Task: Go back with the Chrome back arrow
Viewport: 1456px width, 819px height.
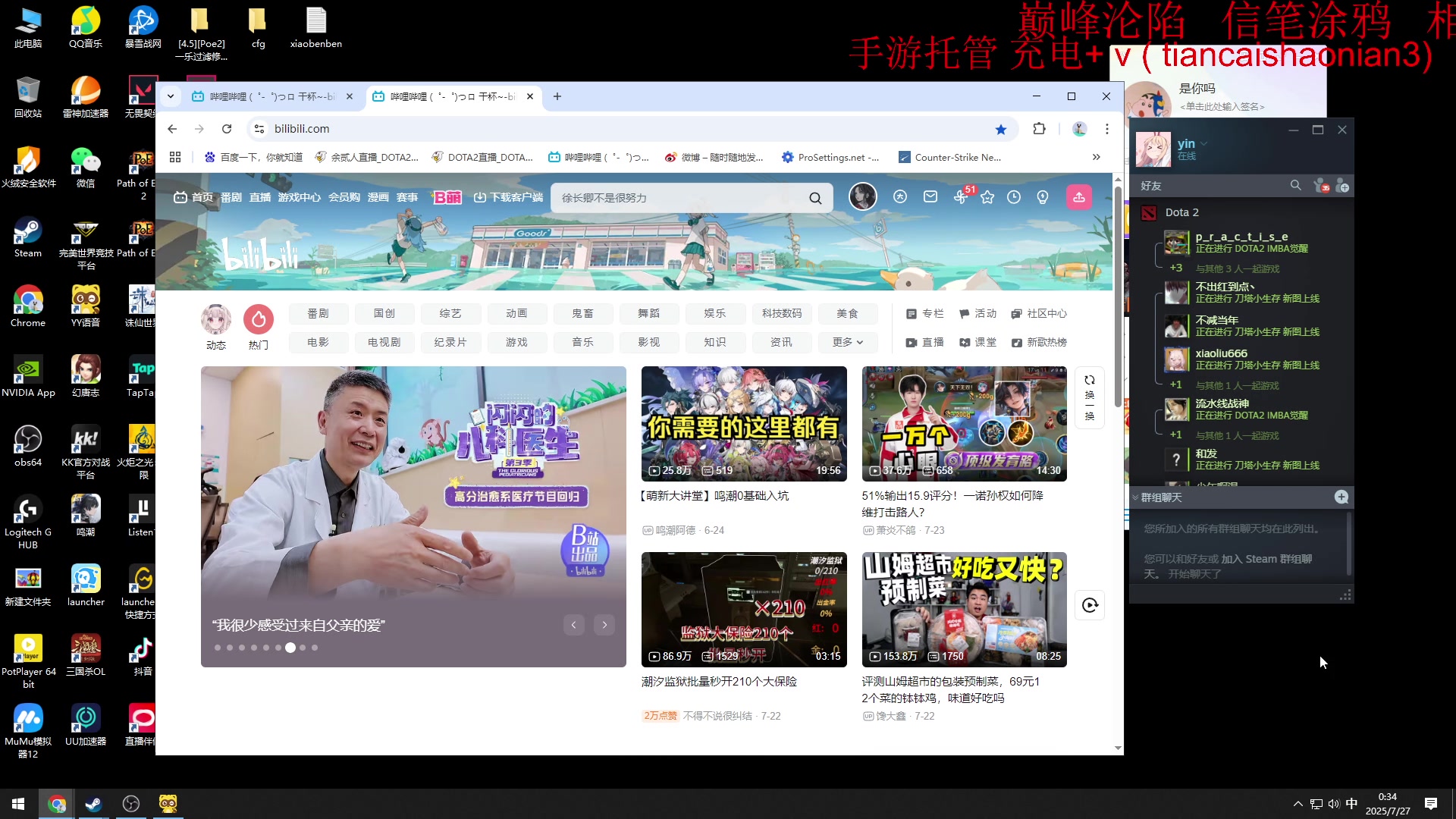Action: (172, 129)
